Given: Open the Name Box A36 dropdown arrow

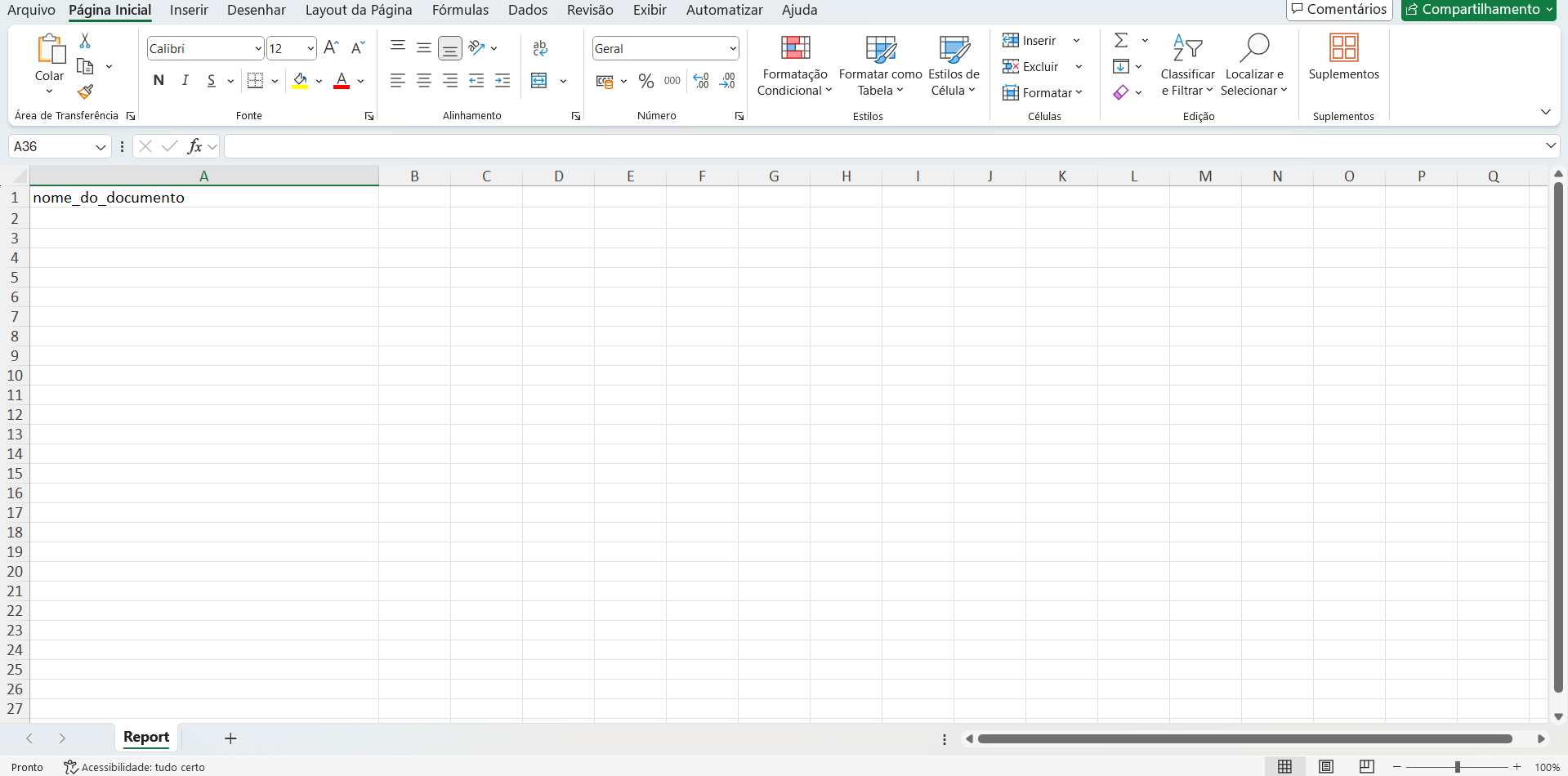Looking at the screenshot, I should pos(101,147).
